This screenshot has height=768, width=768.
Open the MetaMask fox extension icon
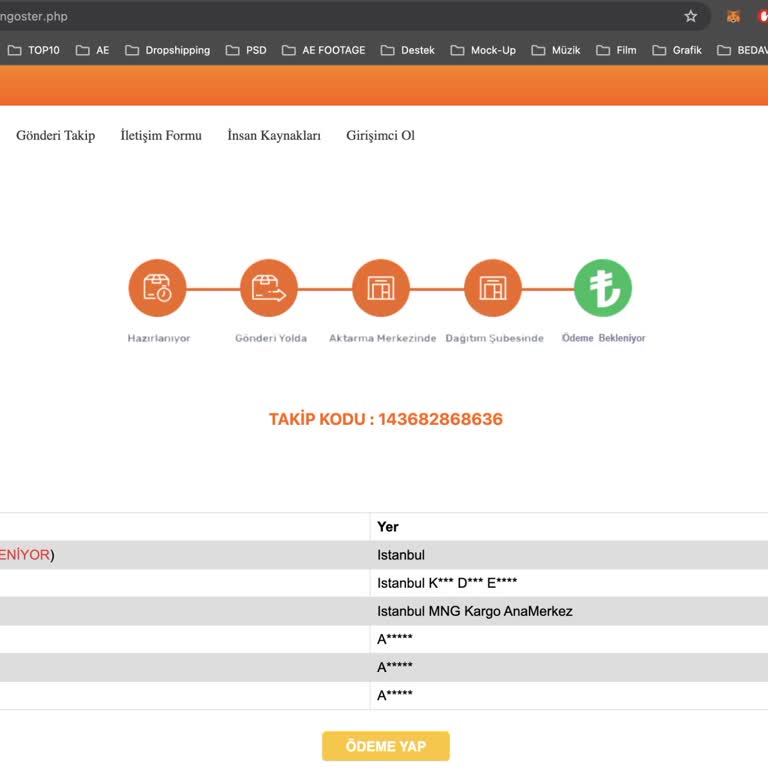pyautogui.click(x=733, y=16)
